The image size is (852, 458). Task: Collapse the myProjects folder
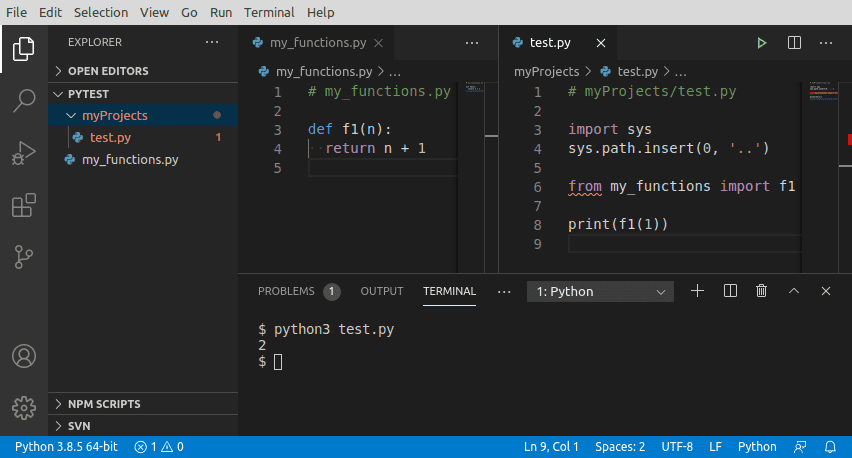[x=114, y=116]
